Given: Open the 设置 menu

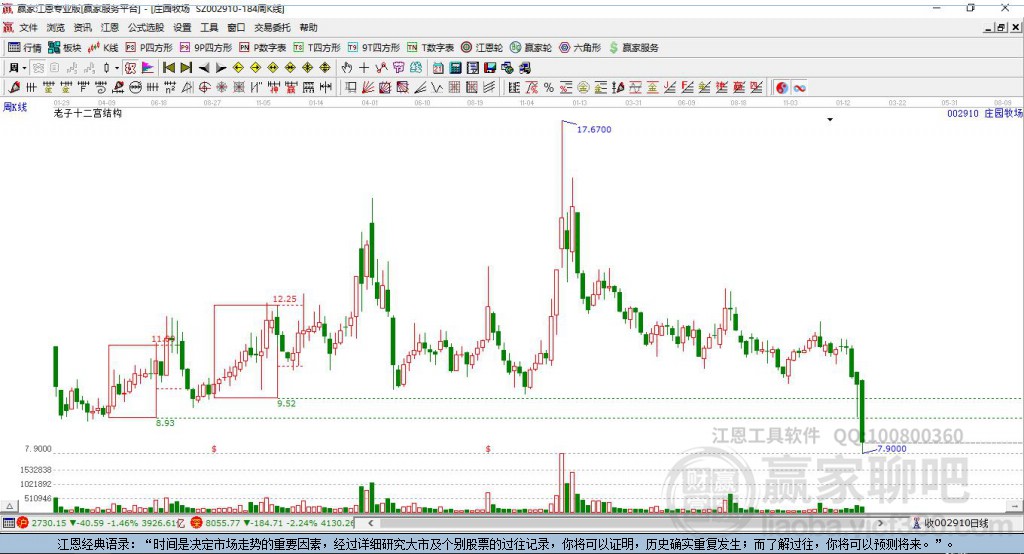Looking at the screenshot, I should point(182,27).
